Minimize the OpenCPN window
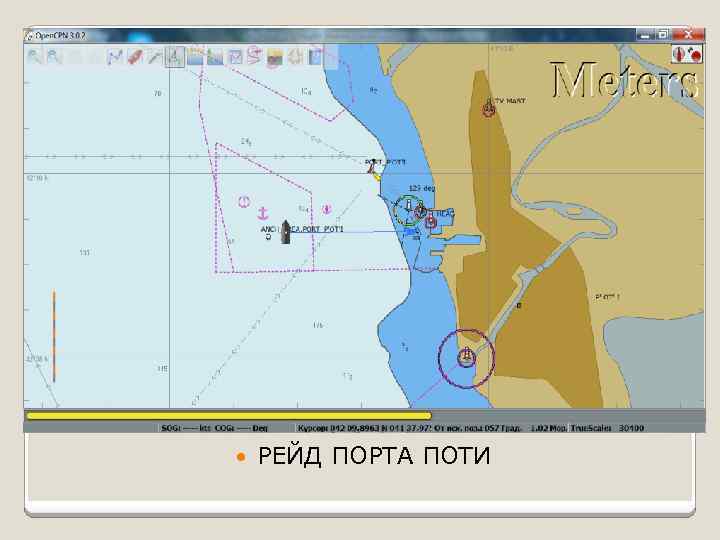This screenshot has height=540, width=720. pyautogui.click(x=645, y=34)
